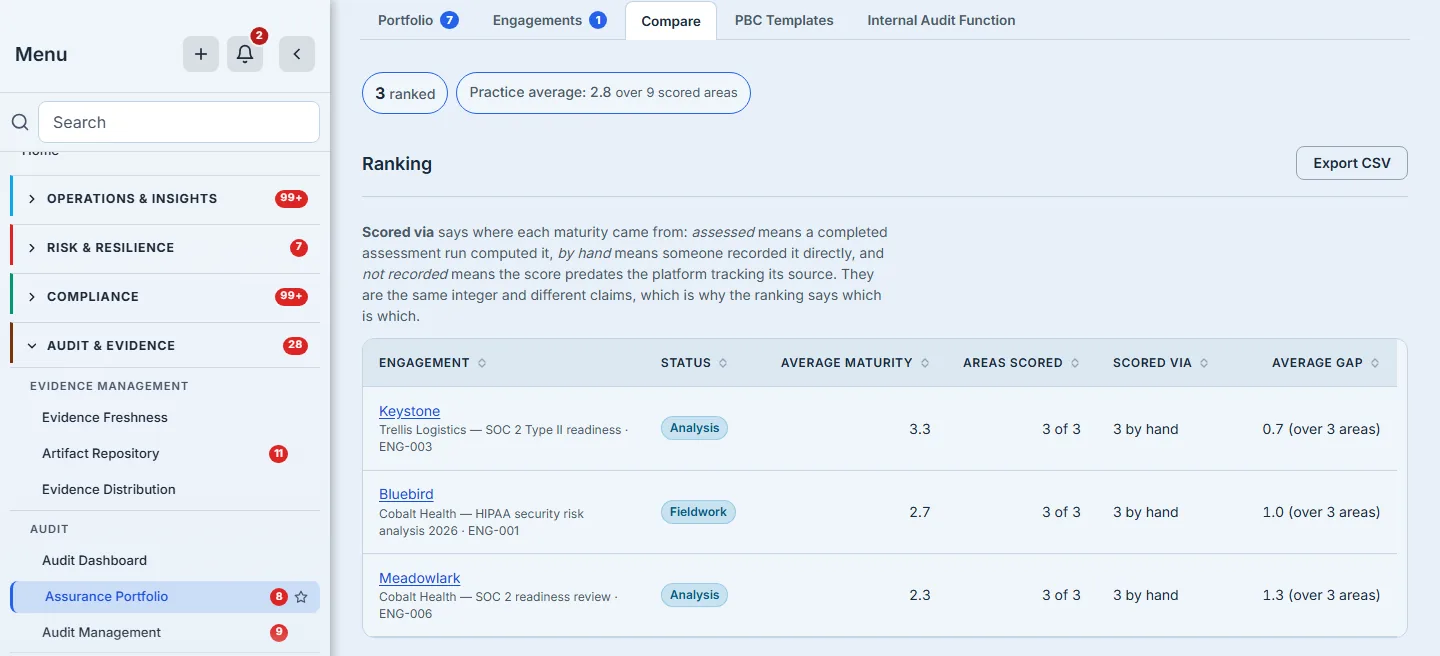The width and height of the screenshot is (1440, 656).
Task: Click Trellis Logistics SOC 2 Type II description
Action: click(x=504, y=438)
